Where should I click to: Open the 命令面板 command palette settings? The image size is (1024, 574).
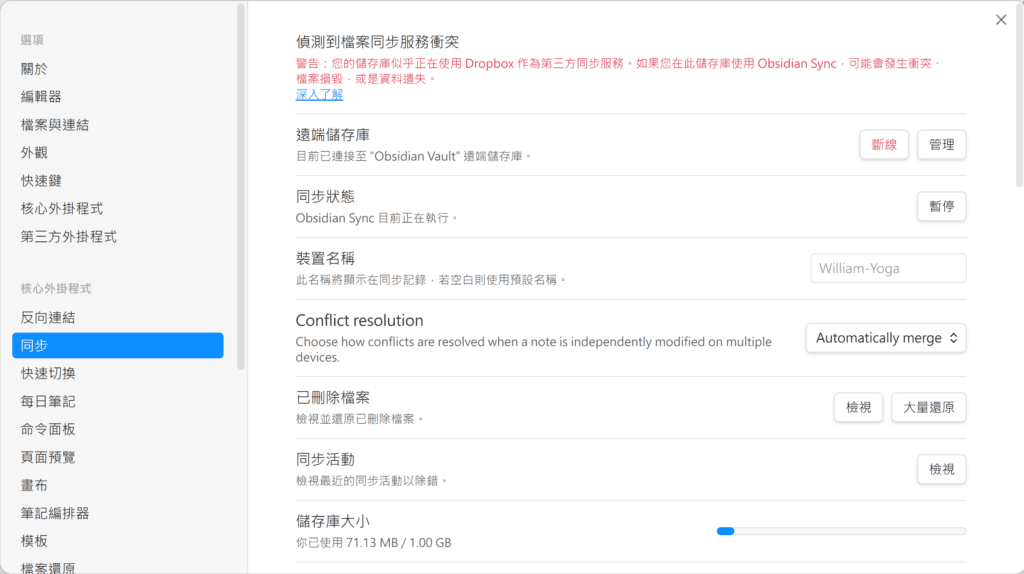click(48, 429)
